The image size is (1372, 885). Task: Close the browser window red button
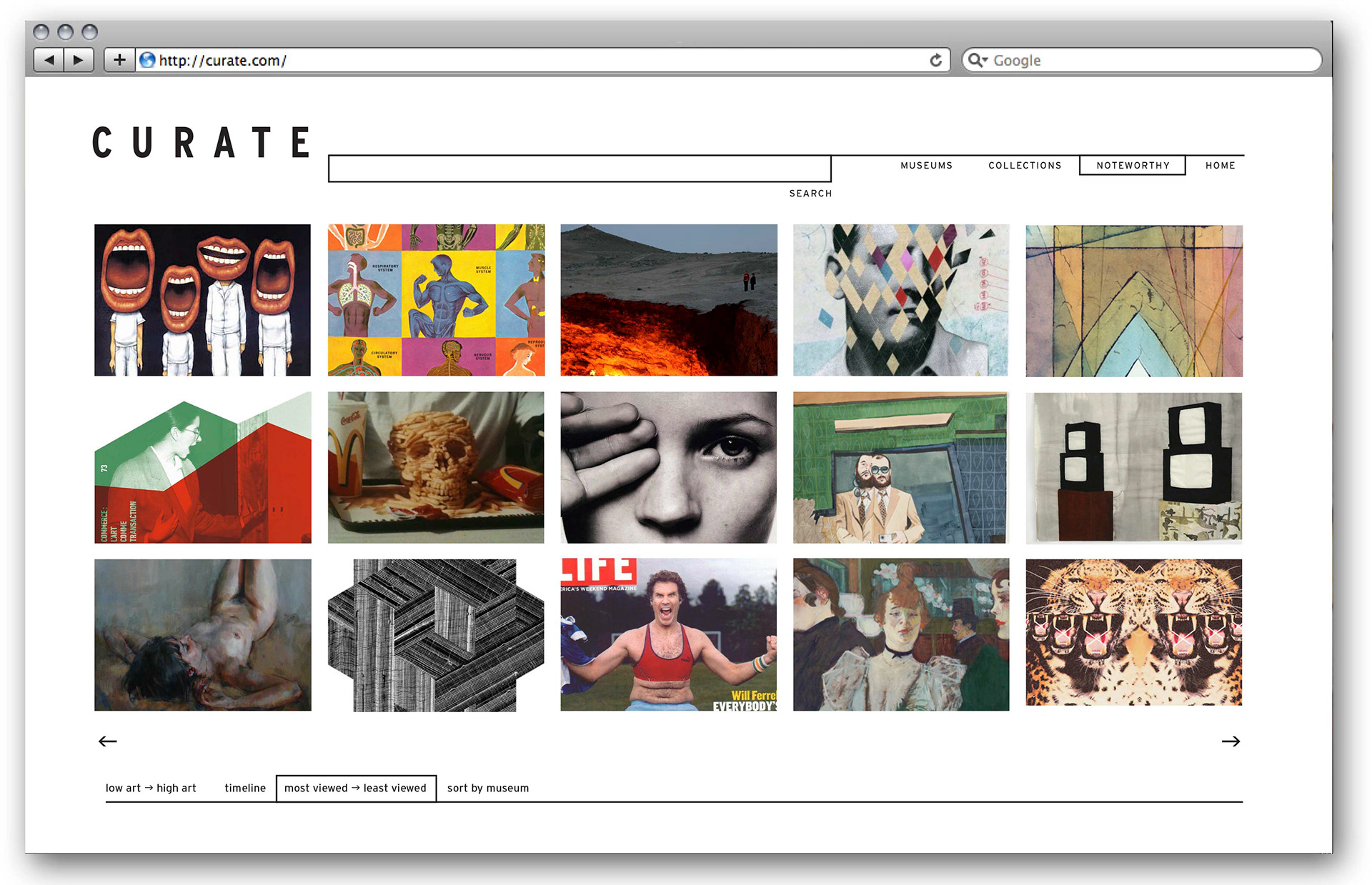pyautogui.click(x=41, y=32)
